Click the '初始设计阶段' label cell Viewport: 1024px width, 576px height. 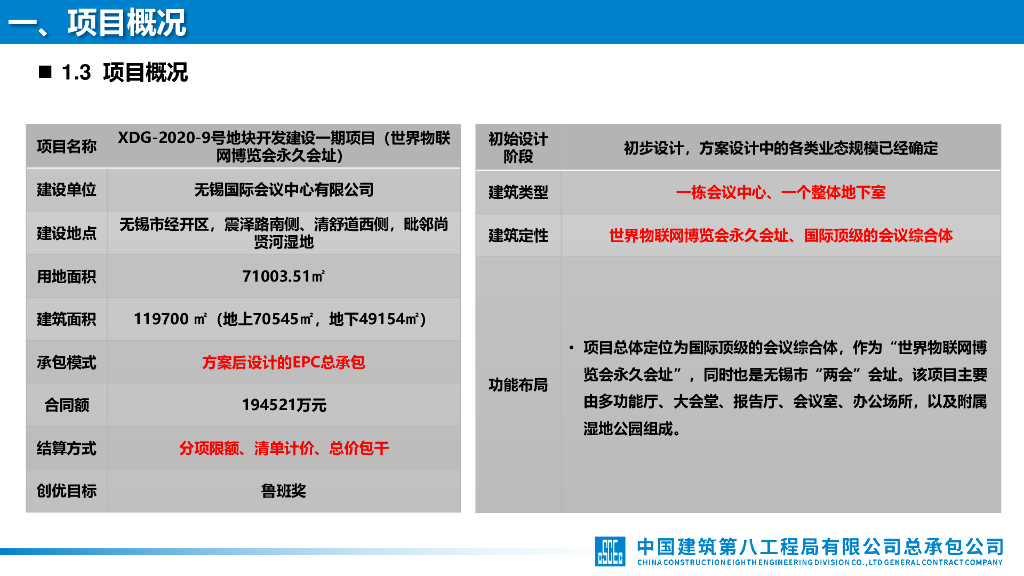click(x=519, y=148)
